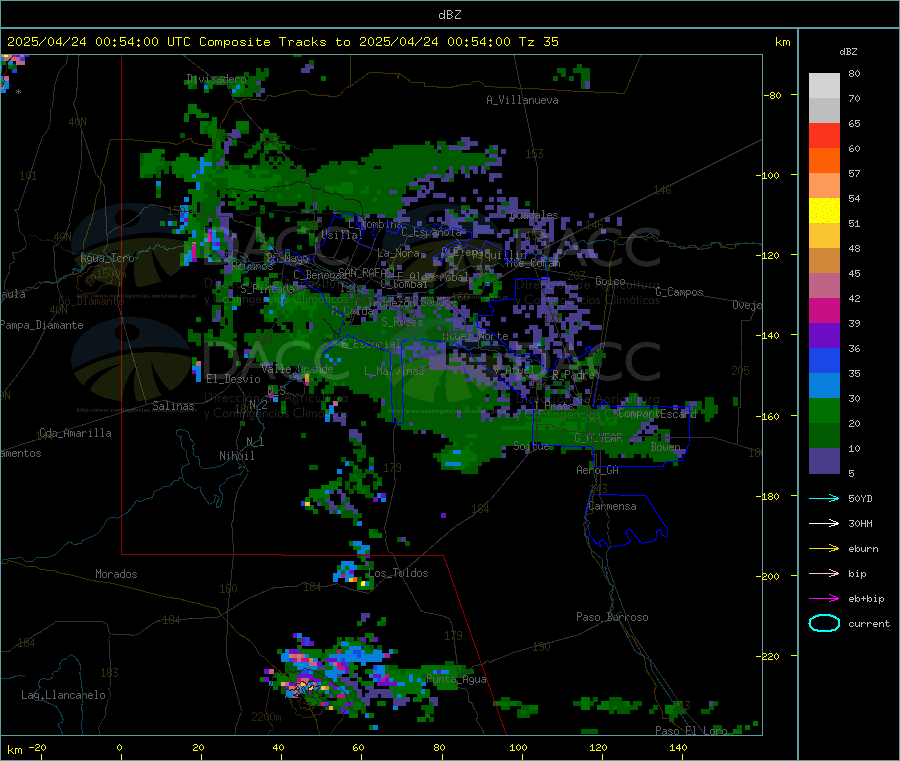The width and height of the screenshot is (900, 761).
Task: Click the Bowen place label
Action: point(666,446)
